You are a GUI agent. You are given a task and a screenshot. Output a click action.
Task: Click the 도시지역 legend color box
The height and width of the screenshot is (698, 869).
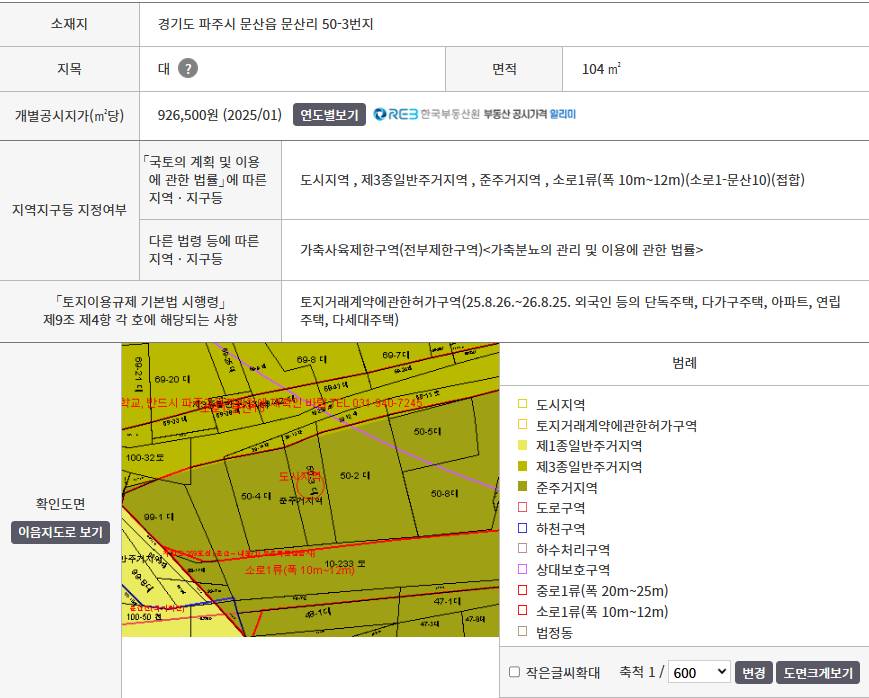(522, 404)
